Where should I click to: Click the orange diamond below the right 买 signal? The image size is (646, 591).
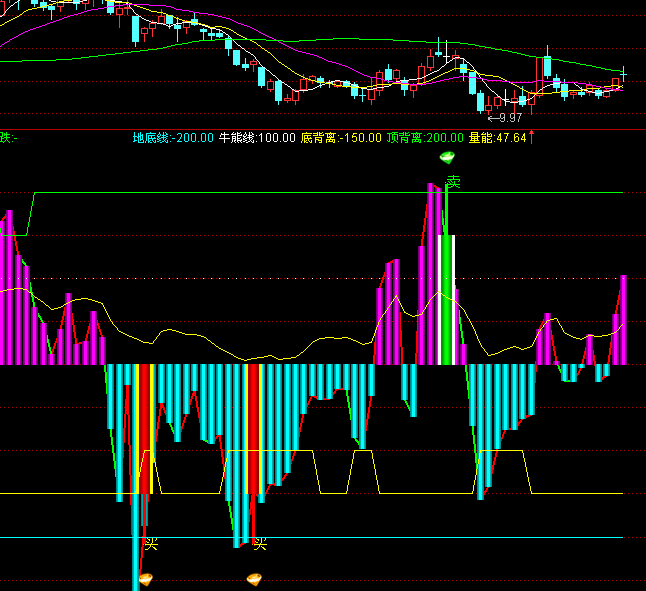(x=254, y=579)
